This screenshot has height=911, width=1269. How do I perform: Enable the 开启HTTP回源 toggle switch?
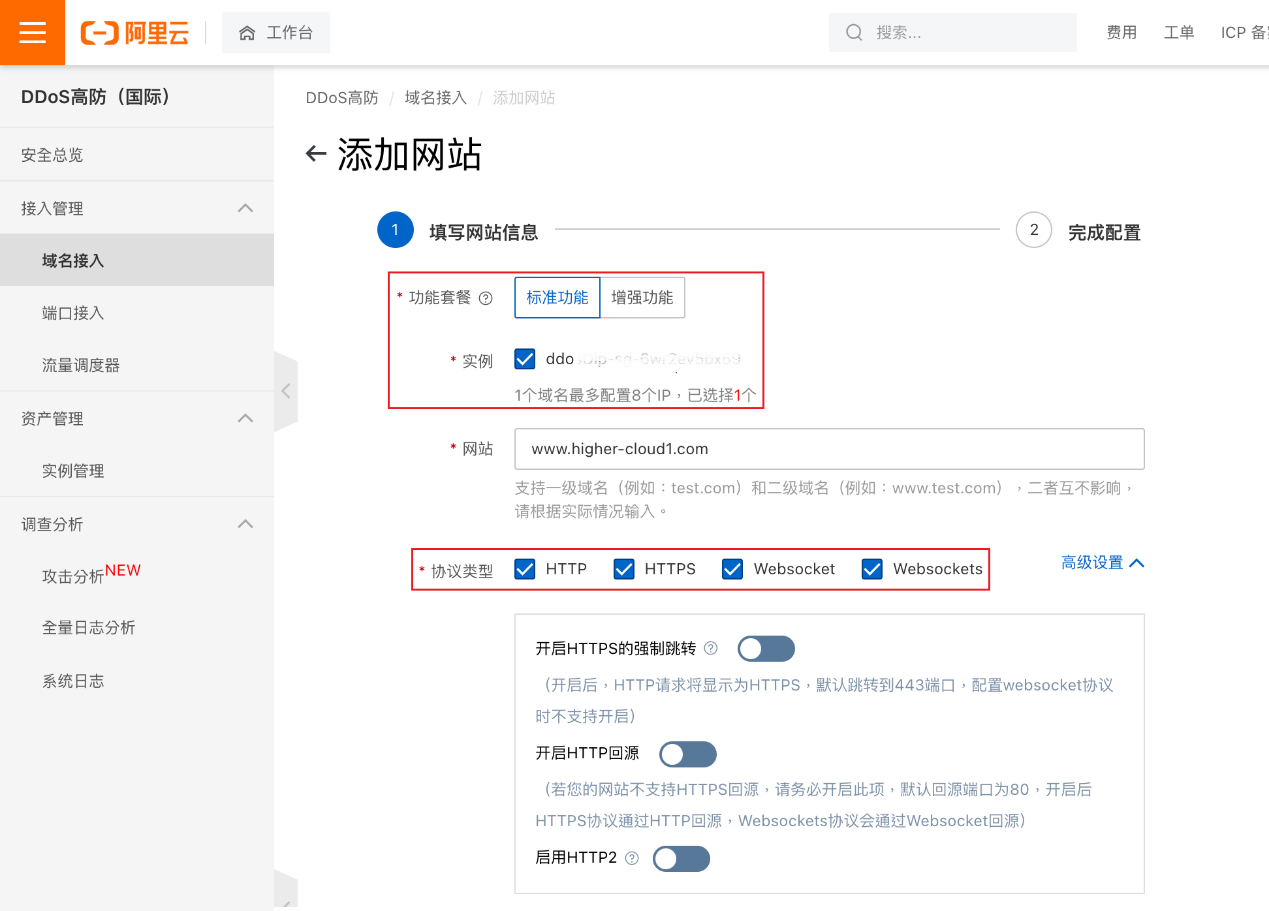[x=688, y=754]
